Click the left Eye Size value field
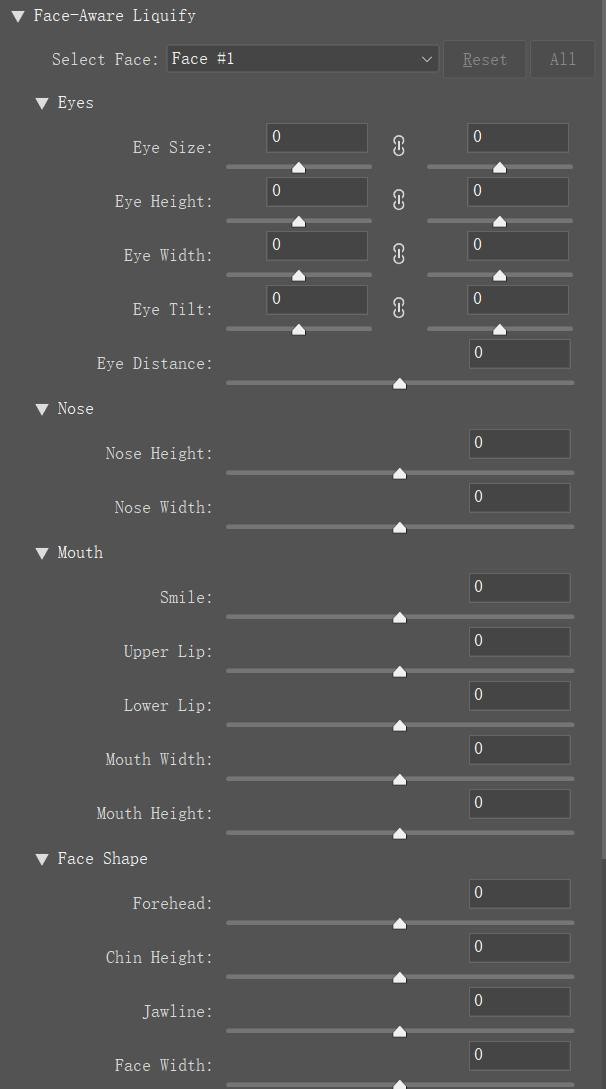Image resolution: width=606 pixels, height=1089 pixels. click(x=316, y=137)
